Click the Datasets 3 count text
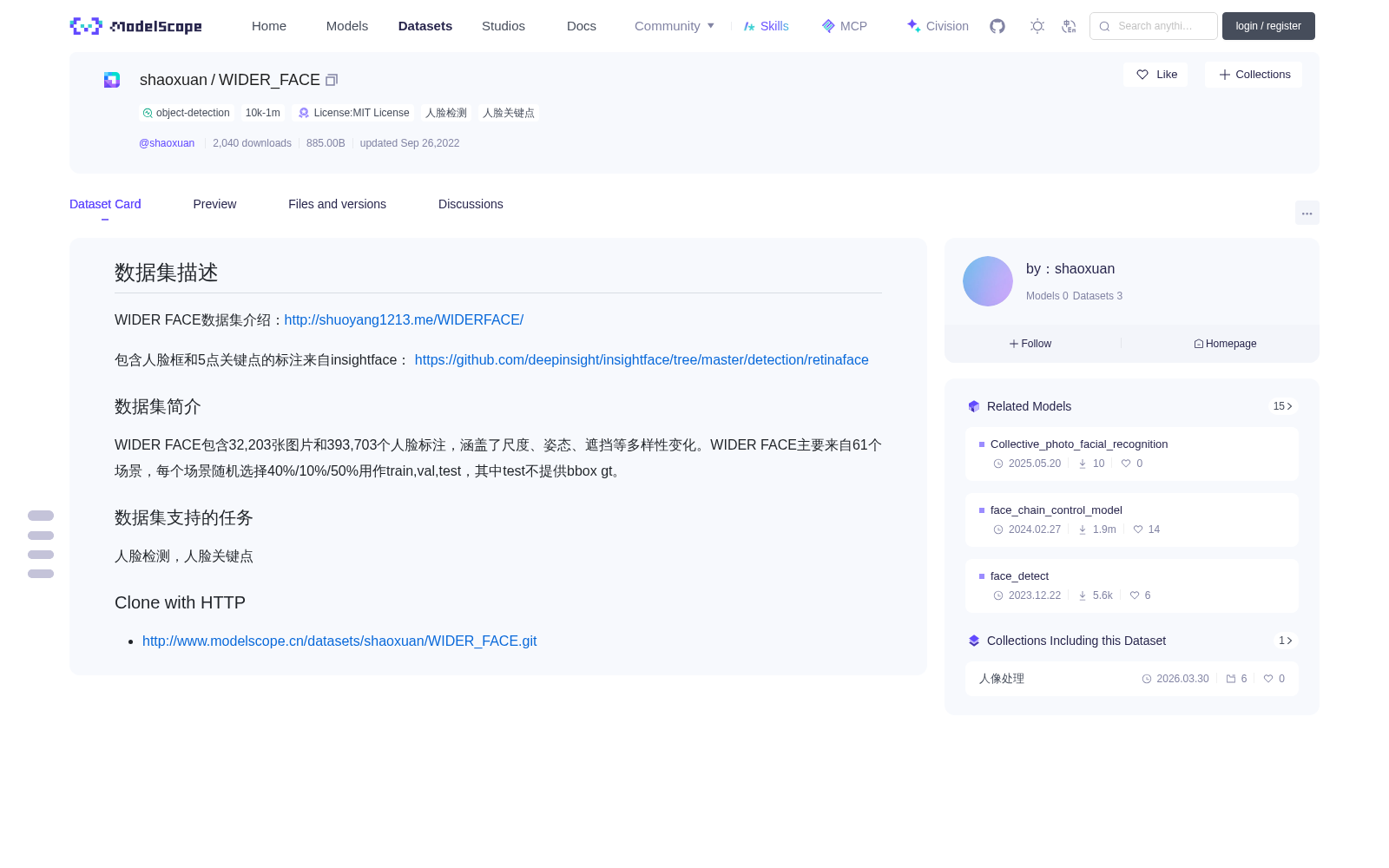The width and height of the screenshot is (1389, 868). pyautogui.click(x=1097, y=296)
